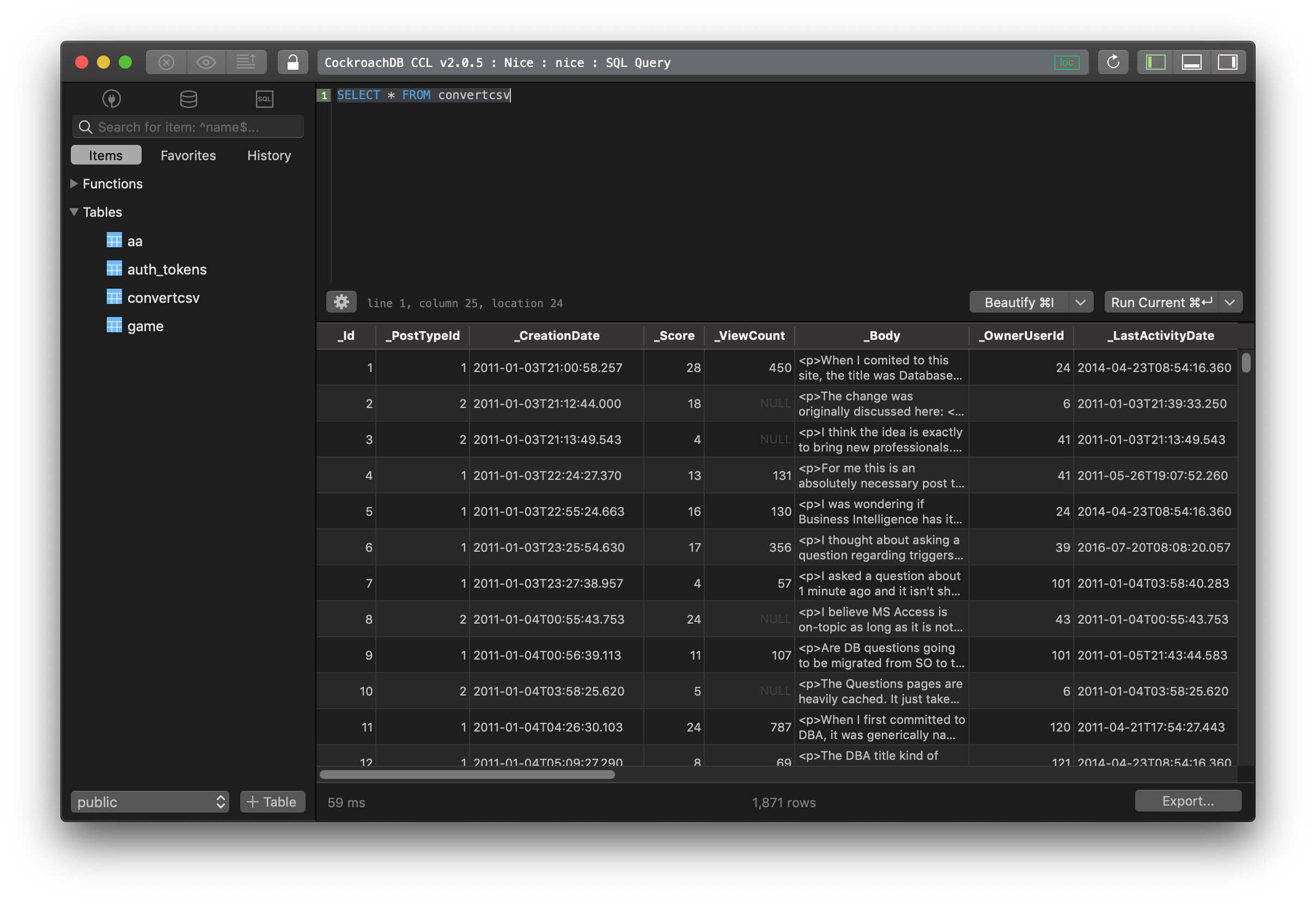Click the + Table button
Screen dimensions: 1316x902
[272, 802]
